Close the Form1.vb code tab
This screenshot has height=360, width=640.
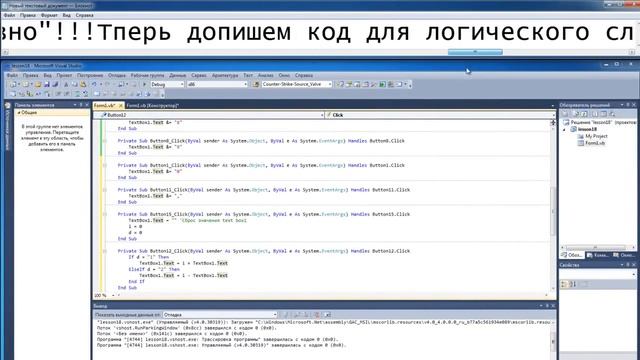point(121,106)
